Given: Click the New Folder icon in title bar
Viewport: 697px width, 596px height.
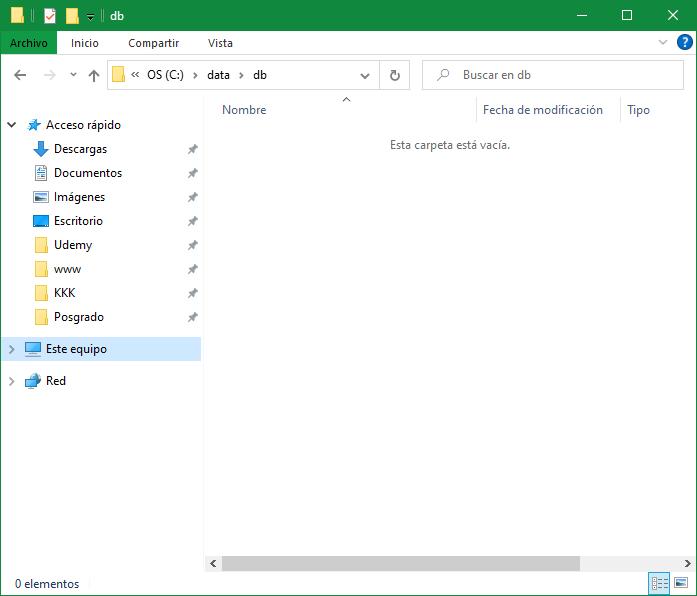Looking at the screenshot, I should click(x=71, y=15).
